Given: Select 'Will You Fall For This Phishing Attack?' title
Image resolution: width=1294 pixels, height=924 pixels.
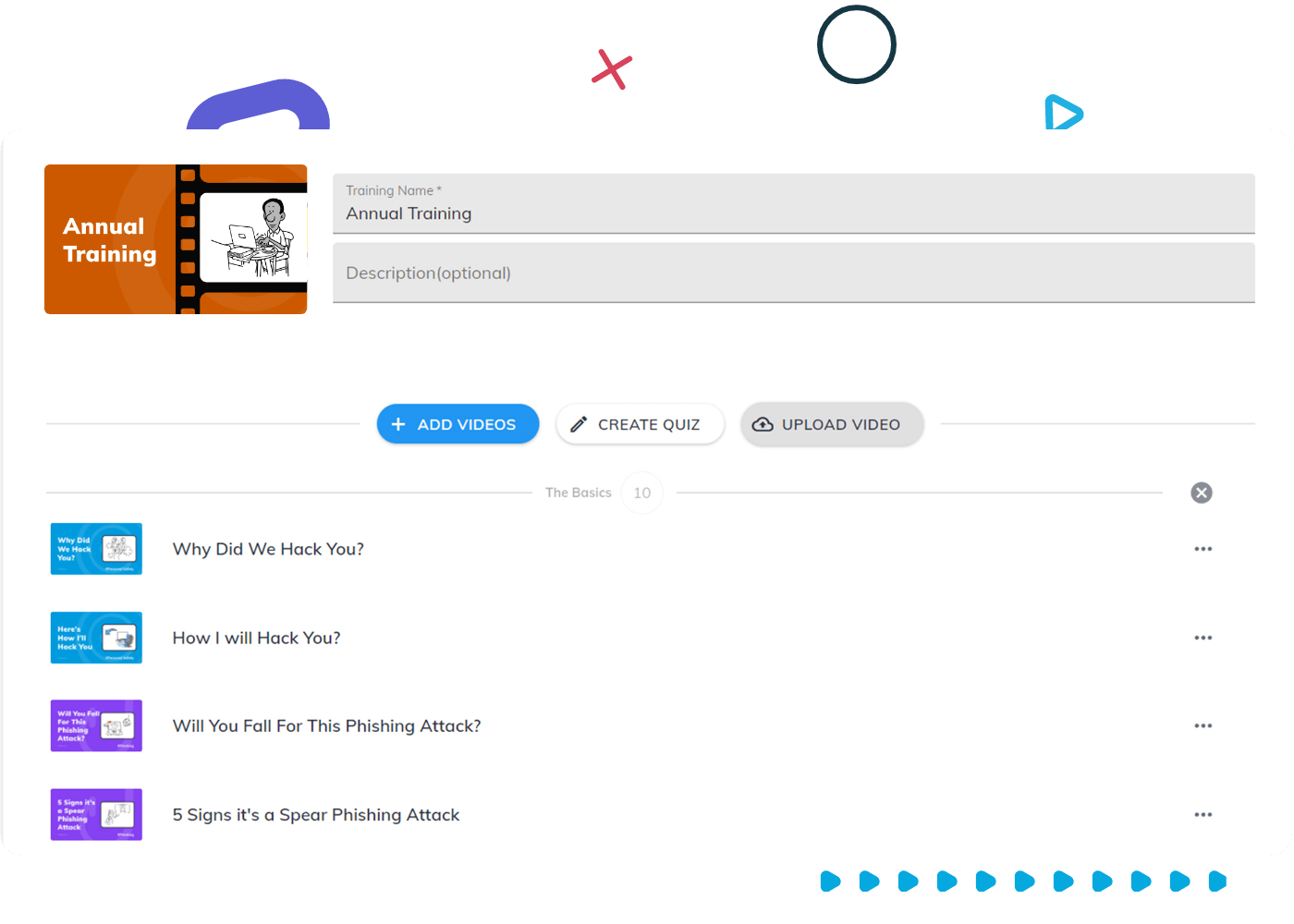Looking at the screenshot, I should pos(326,726).
